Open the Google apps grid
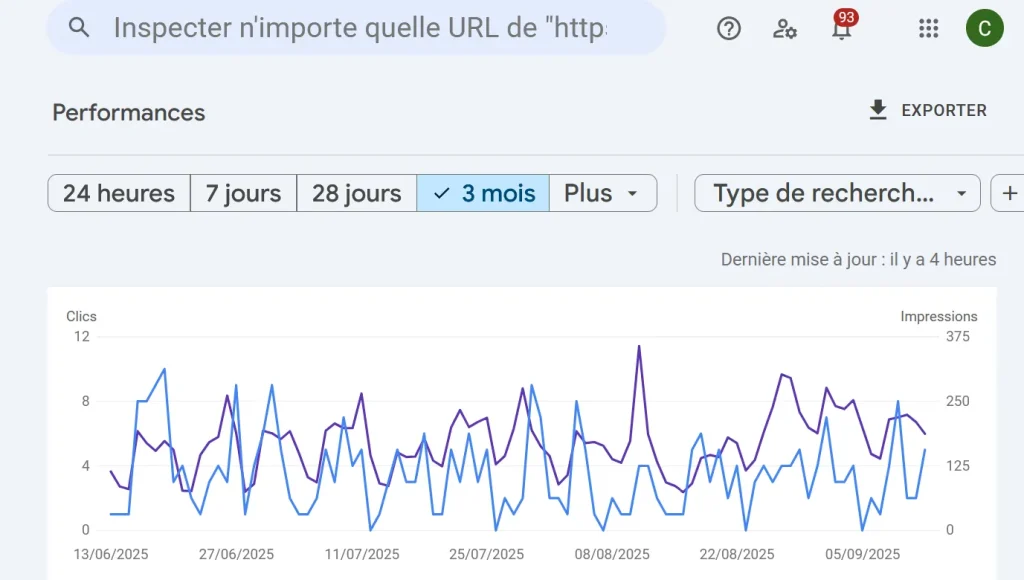Screen dimensions: 1024x580 [928, 29]
